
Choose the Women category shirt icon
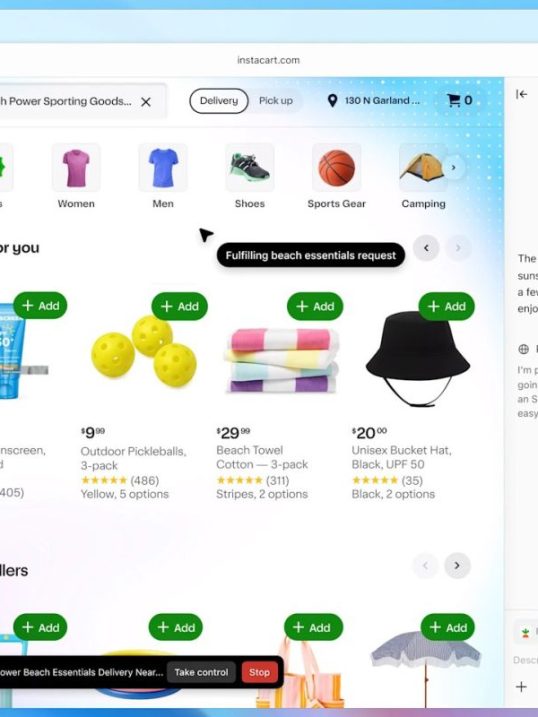point(76,167)
